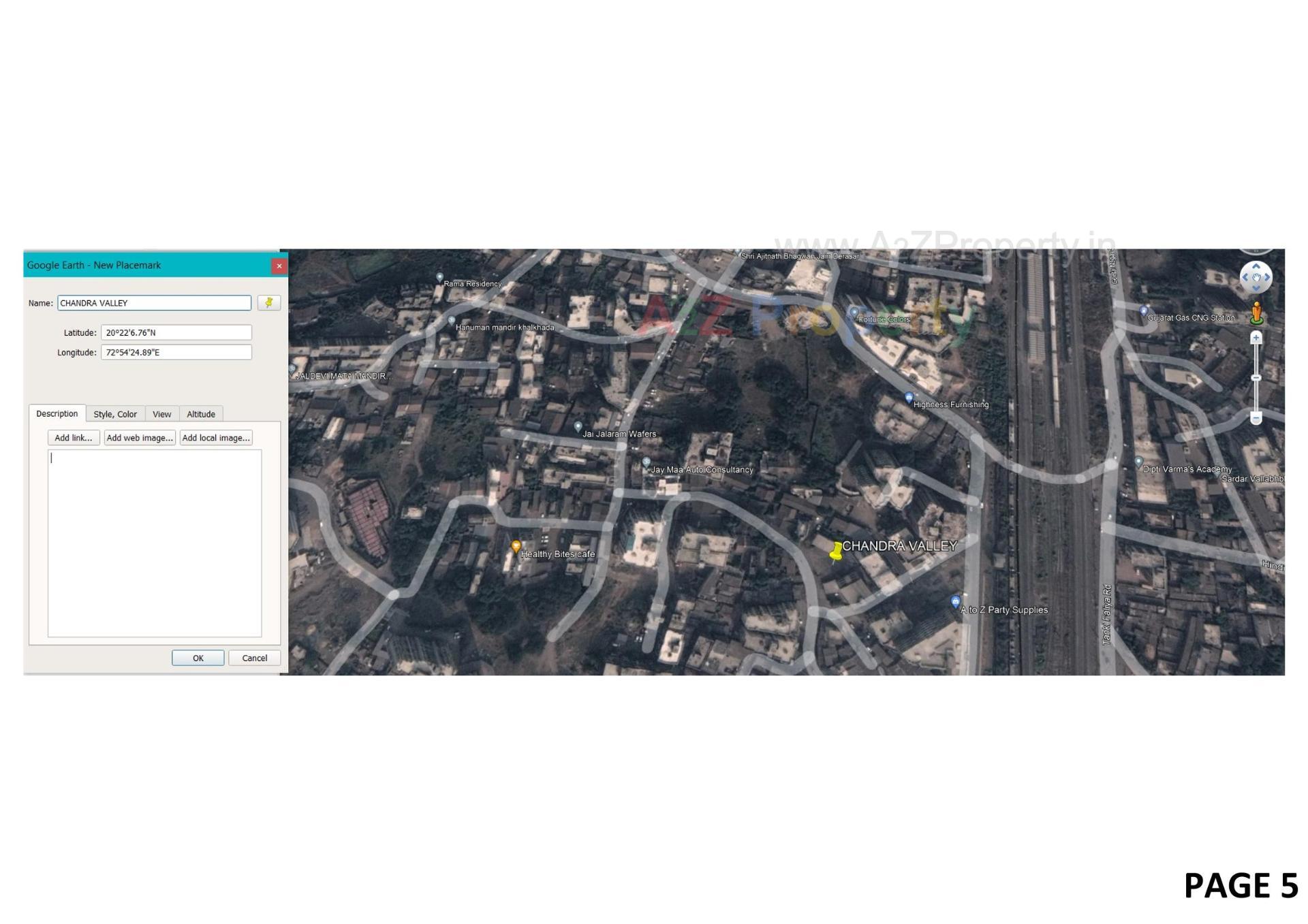This screenshot has height=924, width=1308.
Task: Click Highness Furnishing map marker
Action: (x=909, y=398)
